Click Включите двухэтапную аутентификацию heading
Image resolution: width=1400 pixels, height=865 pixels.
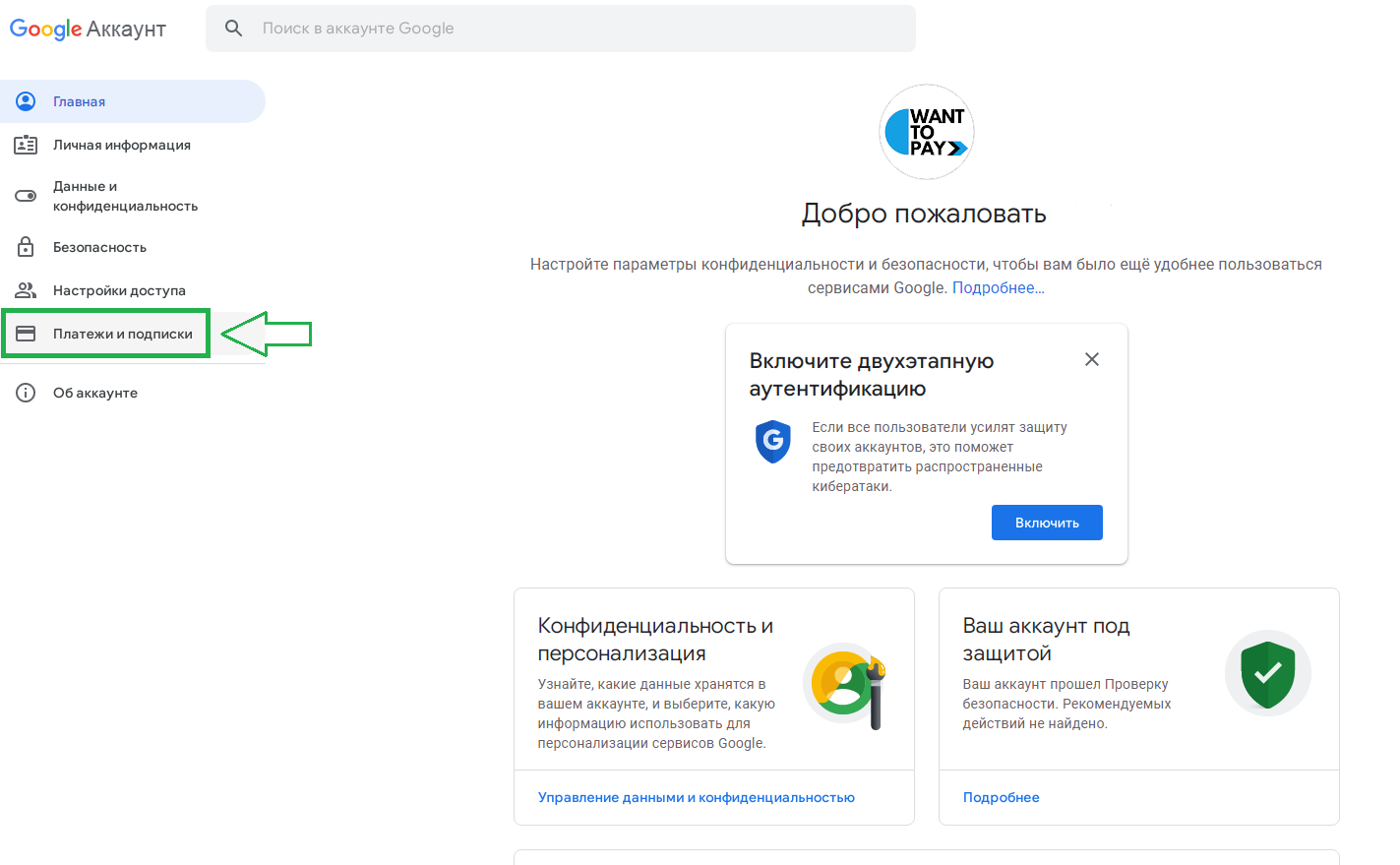[x=872, y=375]
